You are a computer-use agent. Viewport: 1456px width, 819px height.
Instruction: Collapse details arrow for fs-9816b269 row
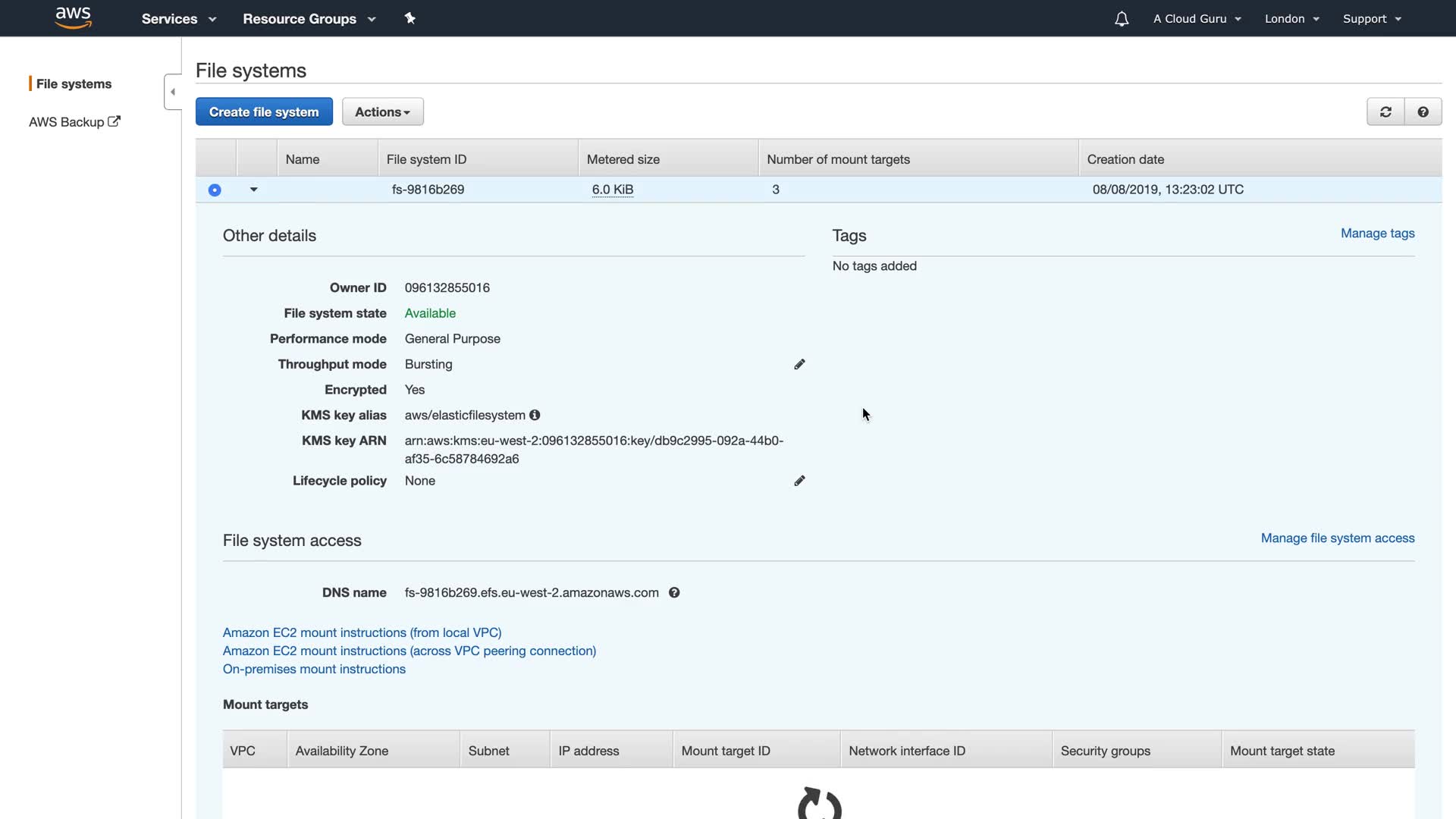pos(254,190)
